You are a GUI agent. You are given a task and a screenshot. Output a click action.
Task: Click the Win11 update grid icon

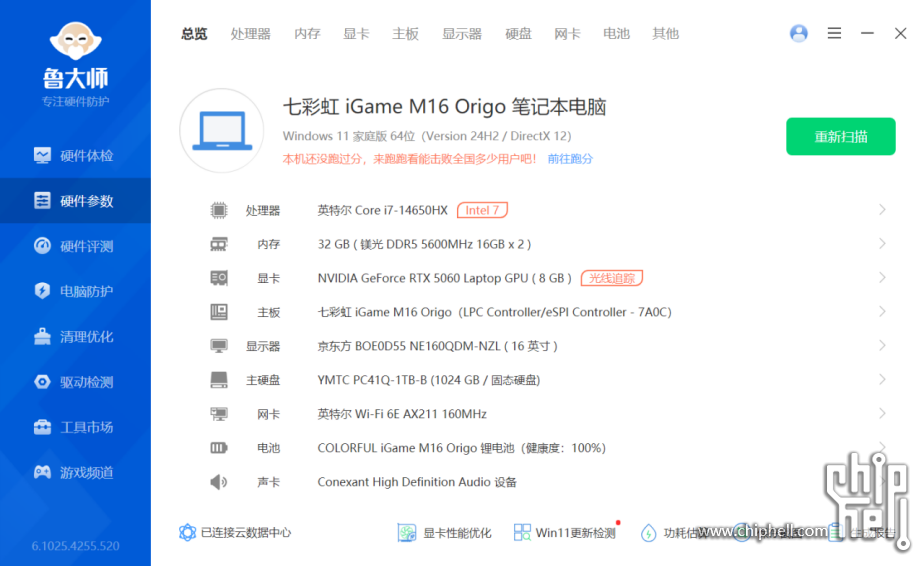click(x=522, y=532)
